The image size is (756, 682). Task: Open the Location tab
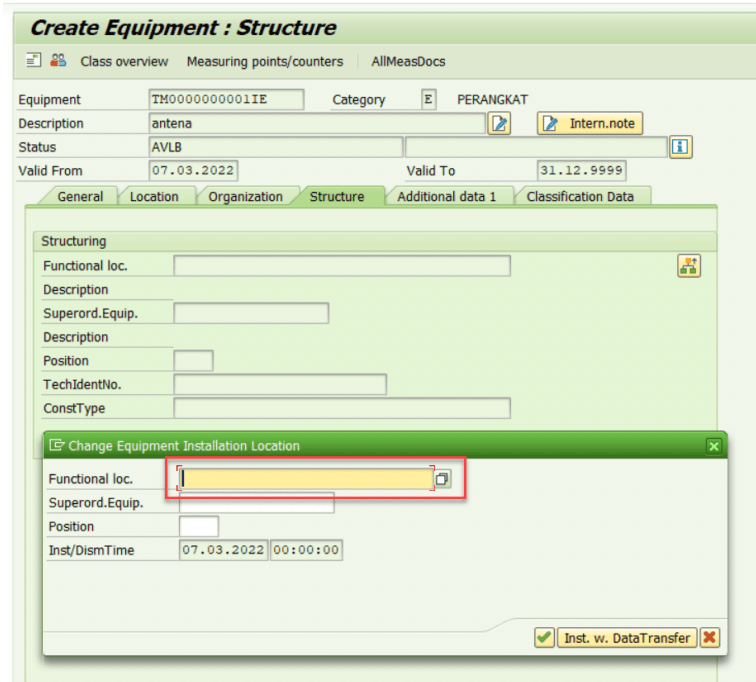point(154,197)
